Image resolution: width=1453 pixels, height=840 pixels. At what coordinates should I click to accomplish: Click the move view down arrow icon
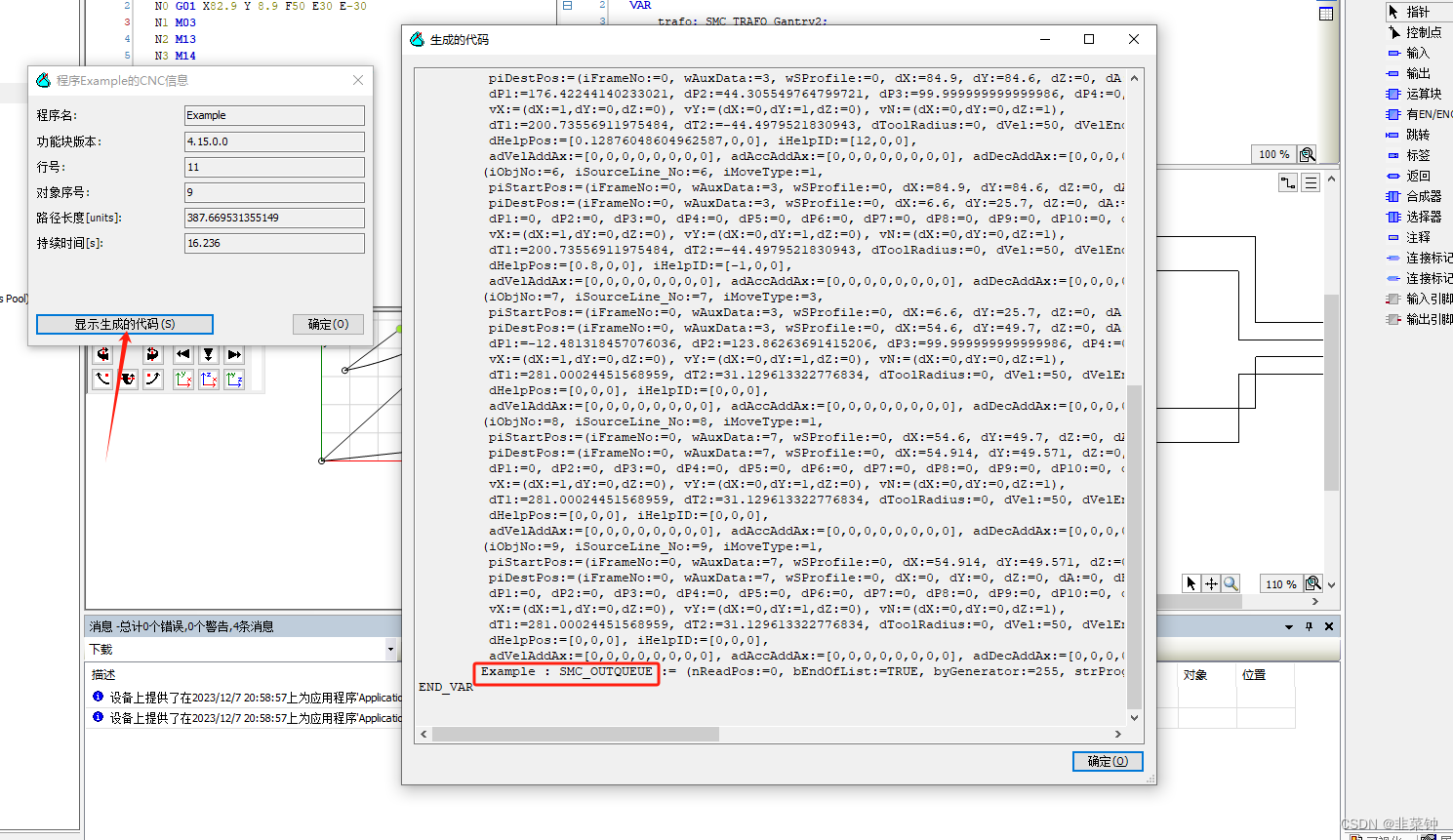pos(208,354)
